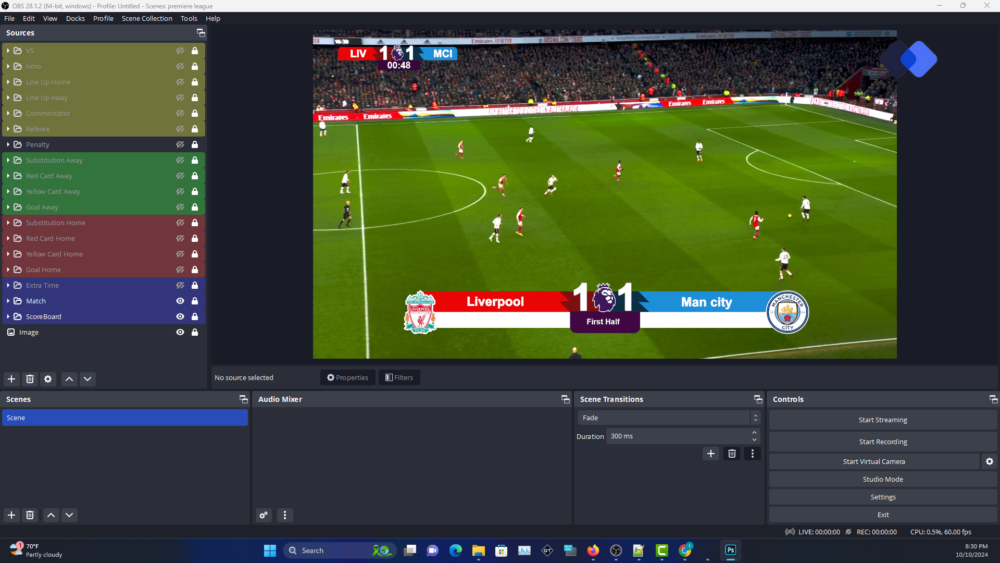Add a configurable scene transition
Image resolution: width=1000 pixels, height=563 pixels.
coord(710,453)
